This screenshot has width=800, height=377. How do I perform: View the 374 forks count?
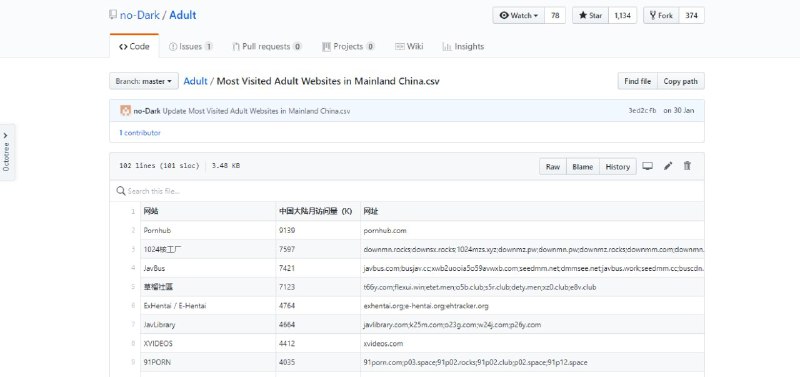pos(691,15)
